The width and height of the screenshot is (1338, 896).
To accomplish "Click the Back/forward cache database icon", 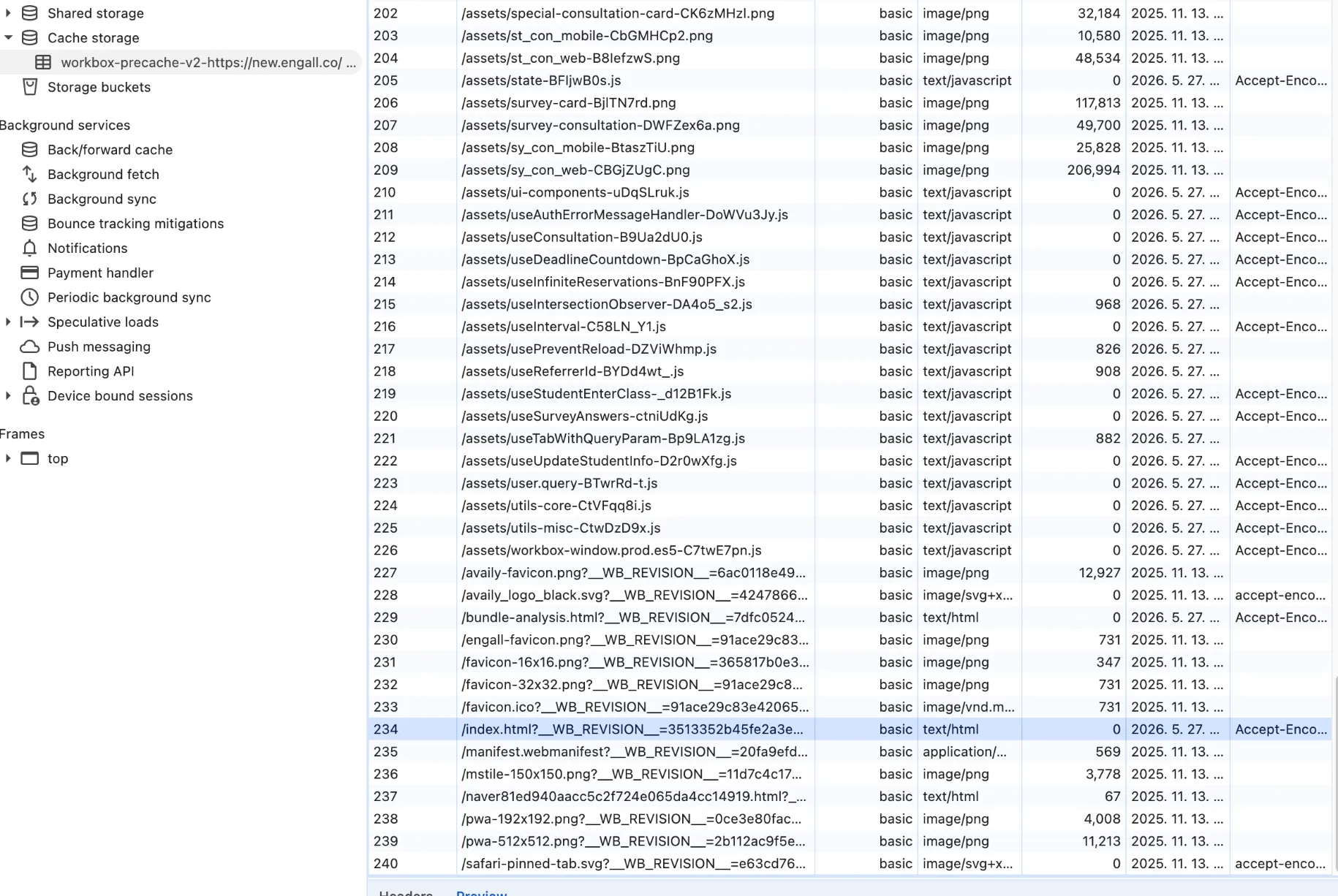I will point(29,150).
